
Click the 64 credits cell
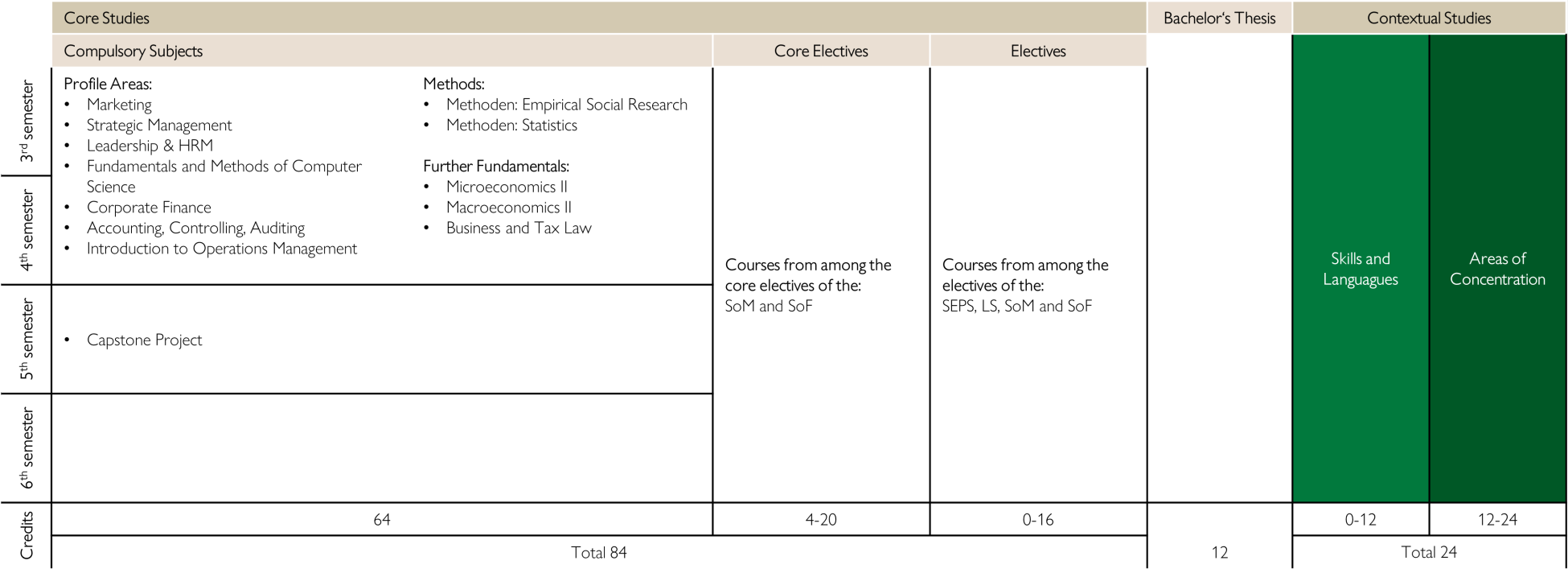tap(382, 520)
